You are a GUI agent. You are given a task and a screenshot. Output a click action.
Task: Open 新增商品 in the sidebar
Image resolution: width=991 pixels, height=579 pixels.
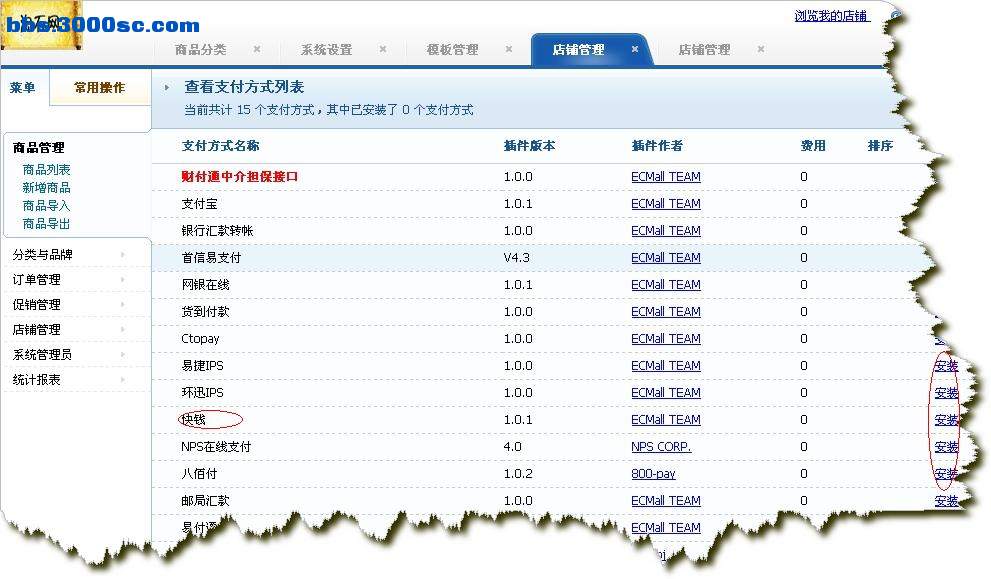(x=46, y=188)
